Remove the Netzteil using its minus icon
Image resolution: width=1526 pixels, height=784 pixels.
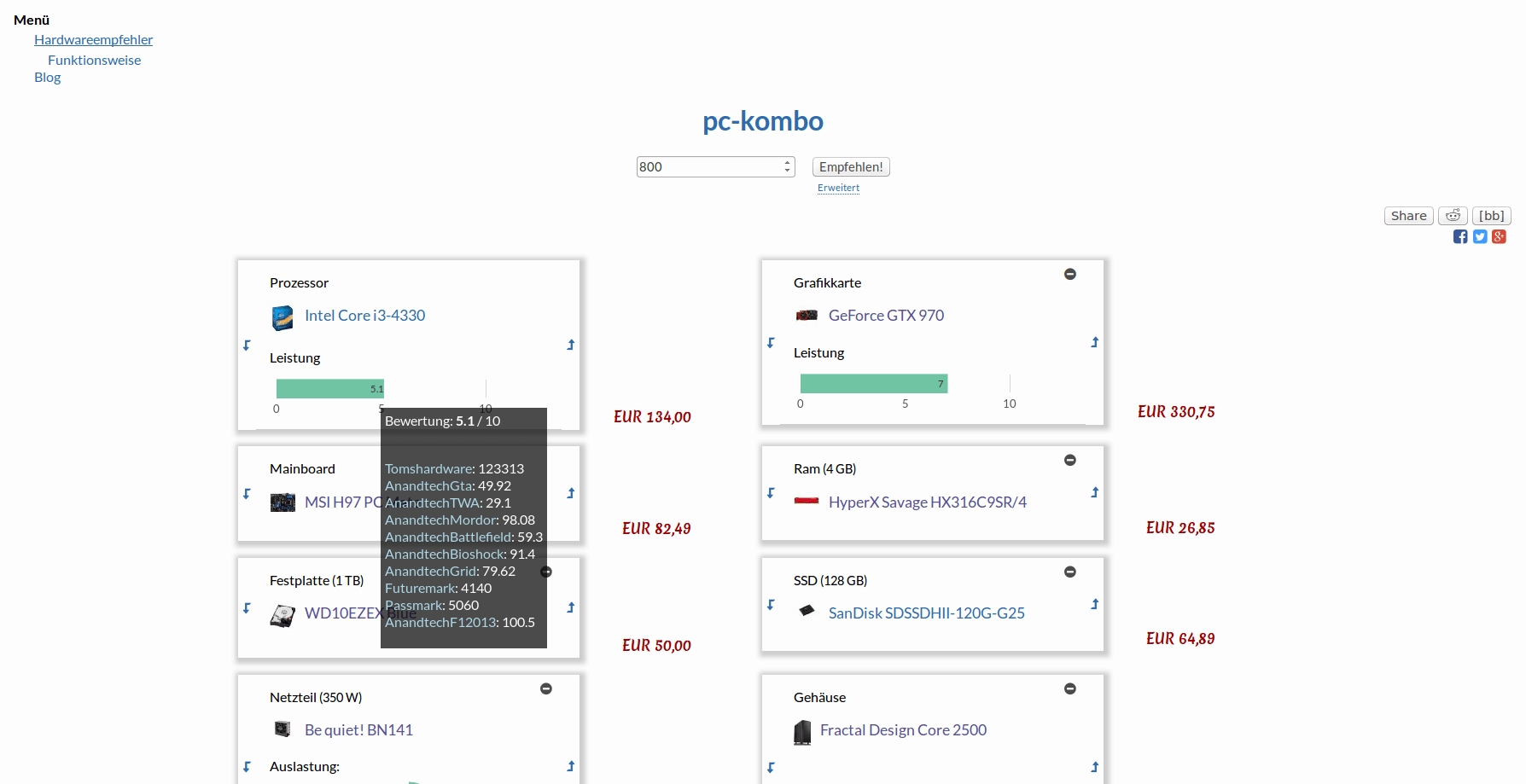(546, 688)
